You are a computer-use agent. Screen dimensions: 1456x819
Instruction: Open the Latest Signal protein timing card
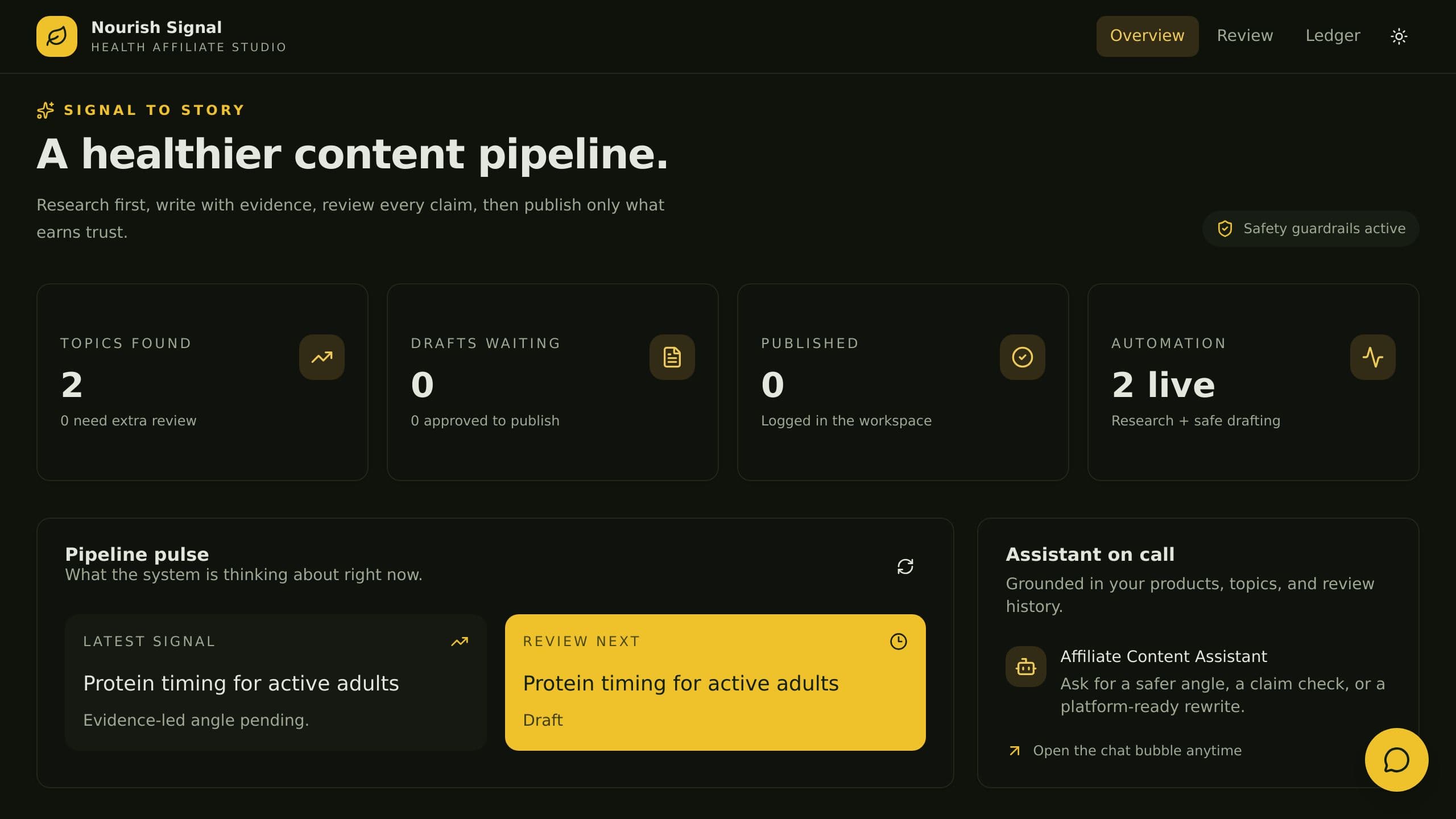[x=276, y=682]
